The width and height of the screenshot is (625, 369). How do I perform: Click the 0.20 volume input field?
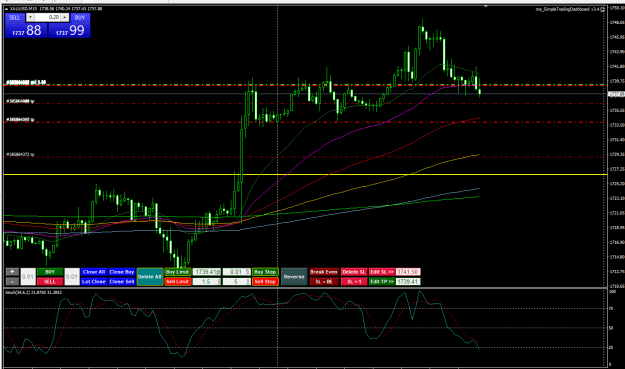(x=48, y=18)
